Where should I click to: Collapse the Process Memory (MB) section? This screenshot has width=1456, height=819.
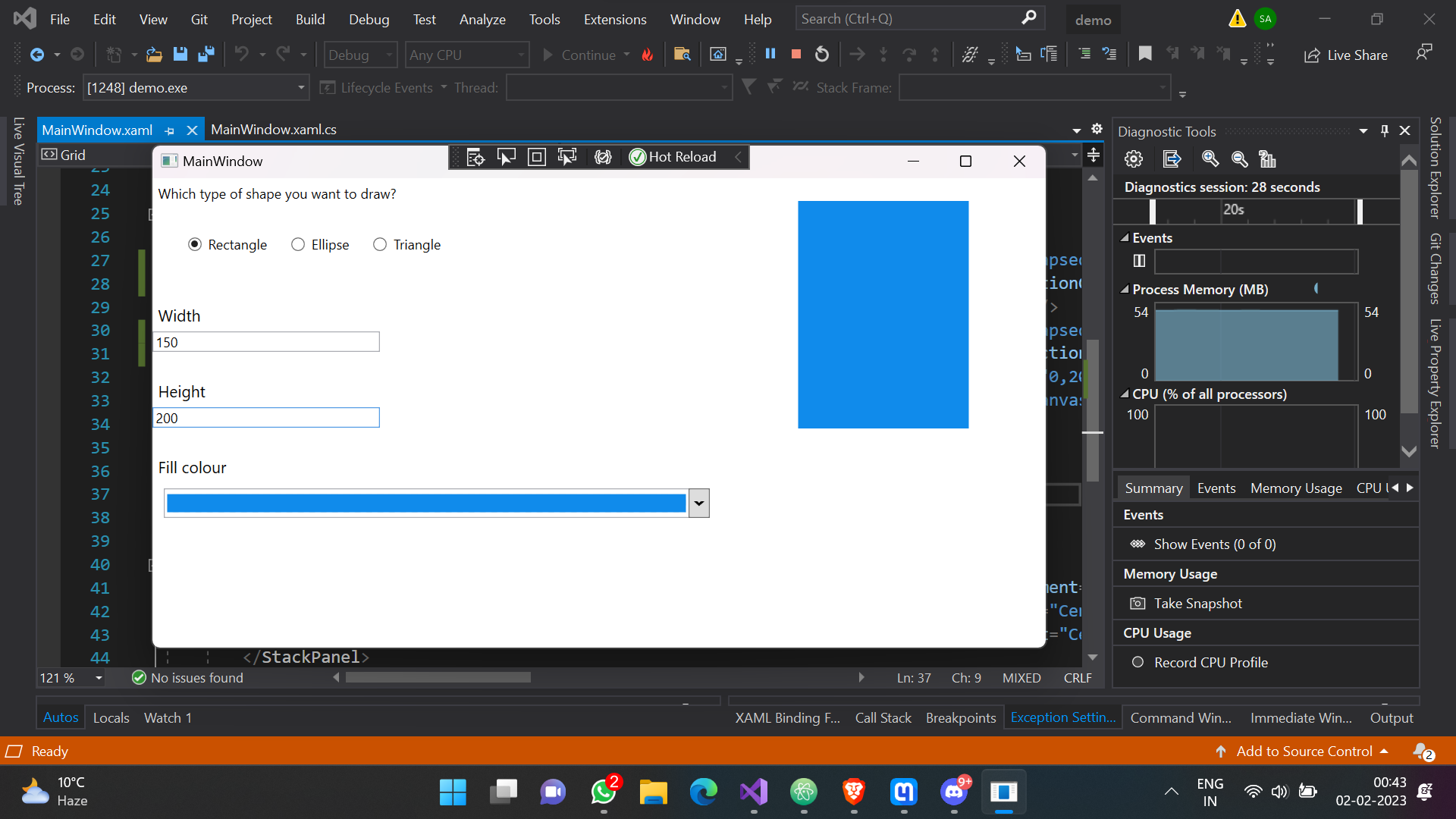(x=1125, y=290)
